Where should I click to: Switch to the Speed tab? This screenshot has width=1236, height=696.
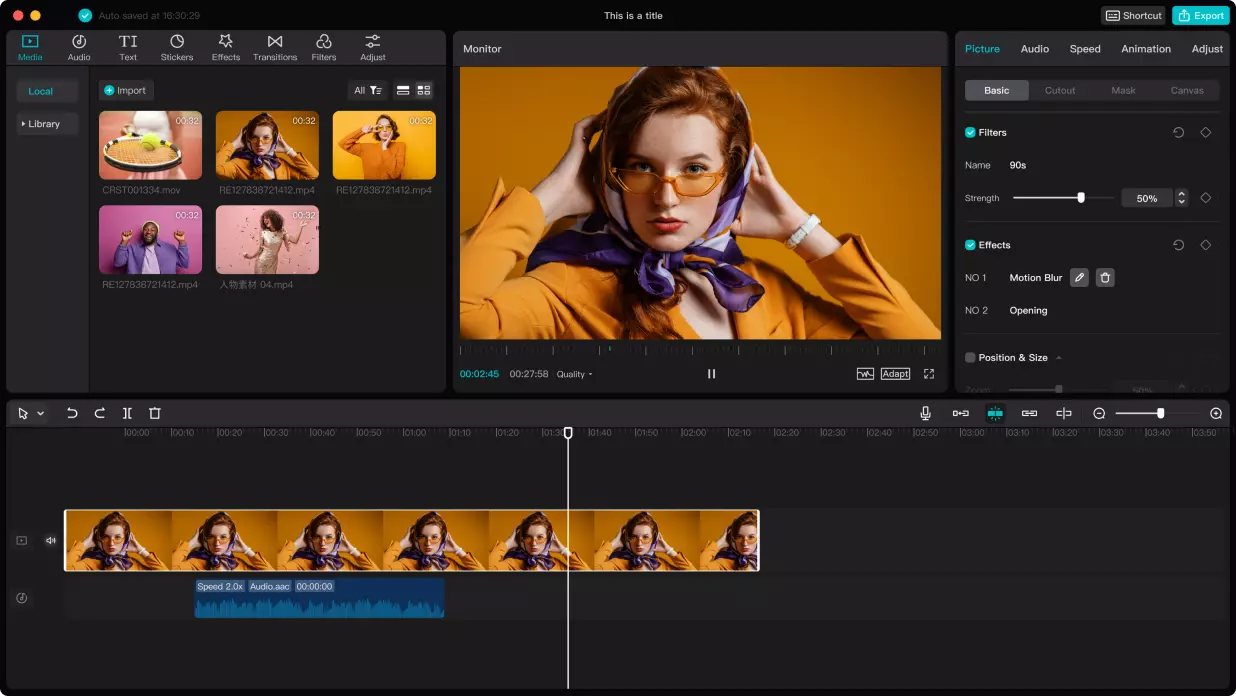1085,49
